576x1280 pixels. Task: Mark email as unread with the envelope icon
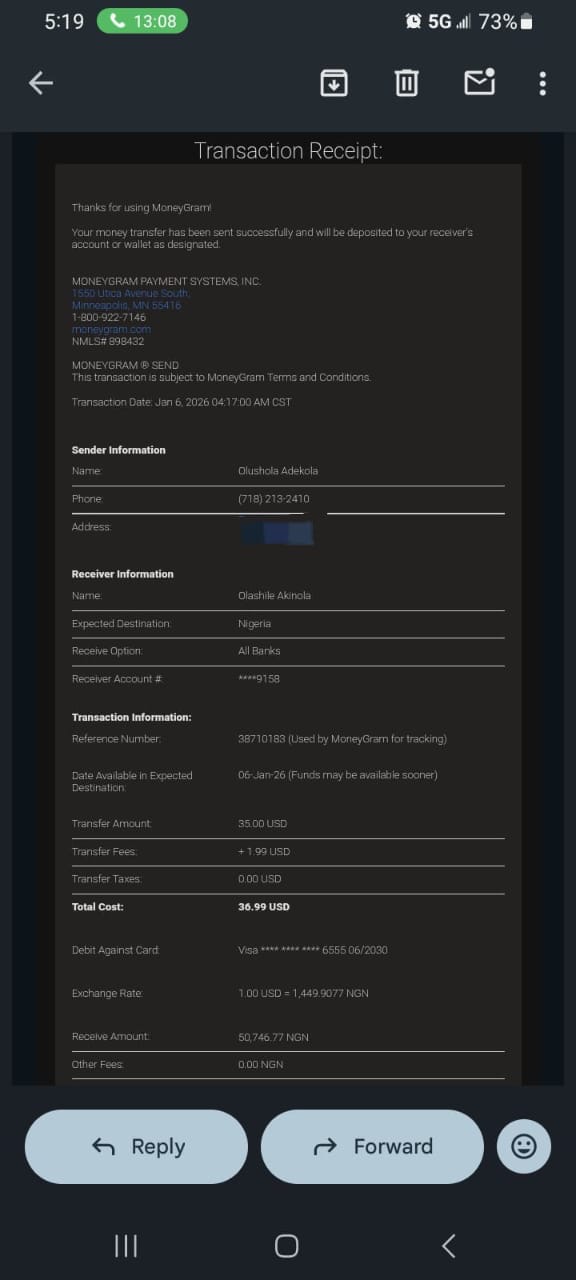(x=480, y=82)
